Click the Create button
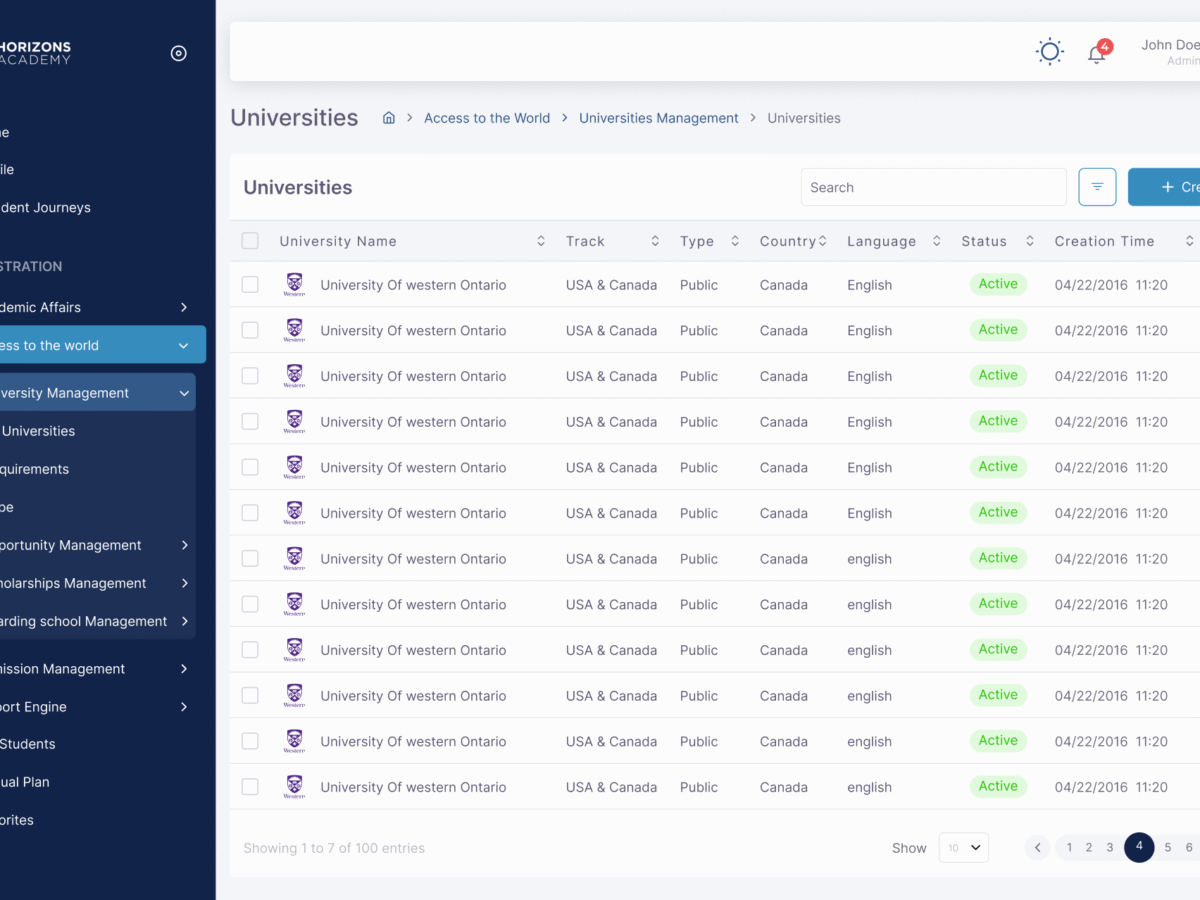 (x=1164, y=187)
